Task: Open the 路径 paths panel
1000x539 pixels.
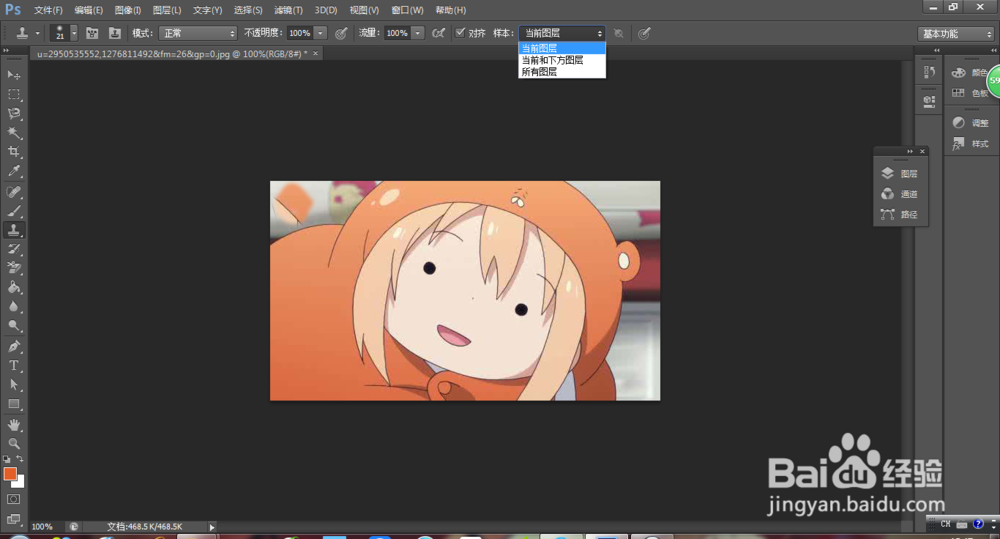Action: tap(900, 214)
